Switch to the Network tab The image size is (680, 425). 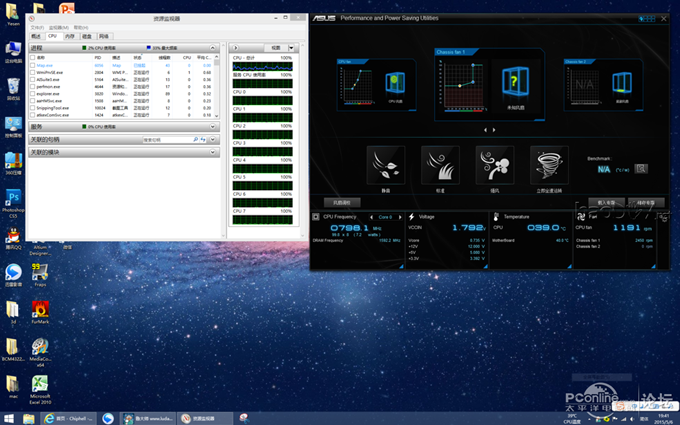pos(103,36)
